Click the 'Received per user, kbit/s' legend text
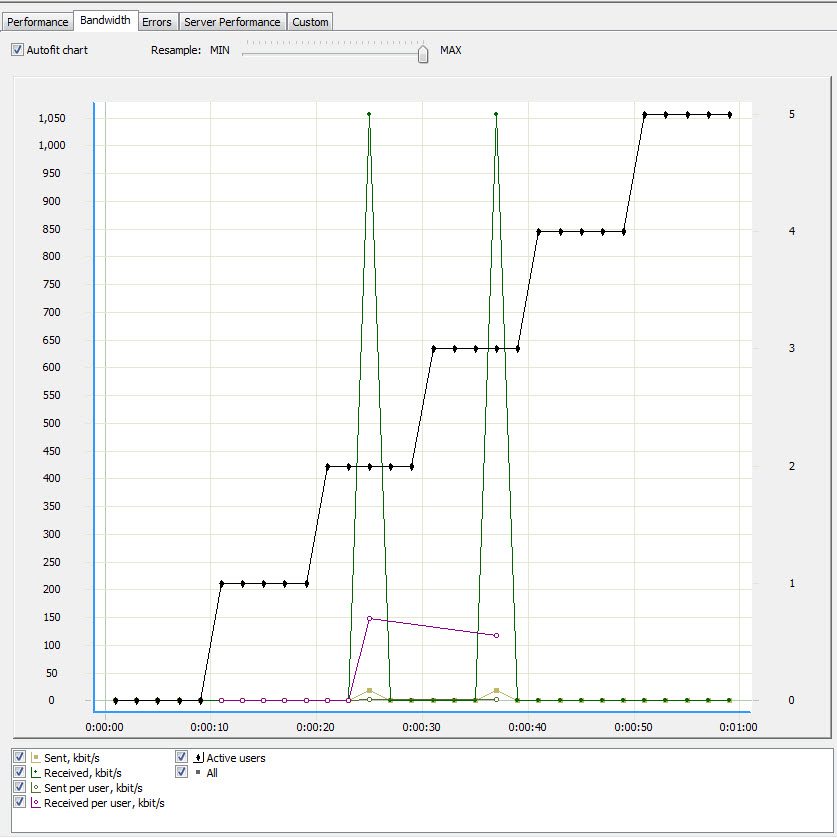The image size is (837, 838). pyautogui.click(x=104, y=803)
